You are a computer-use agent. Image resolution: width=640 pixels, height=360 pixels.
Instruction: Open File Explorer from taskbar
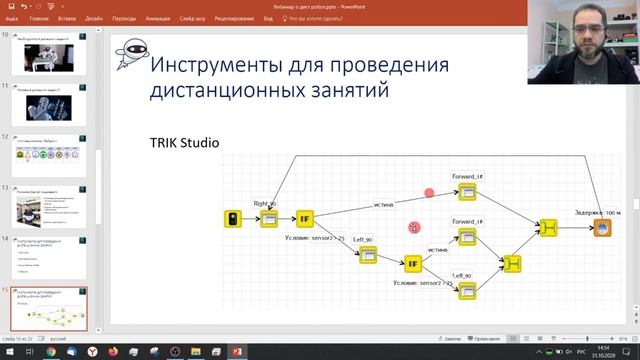[196, 351]
